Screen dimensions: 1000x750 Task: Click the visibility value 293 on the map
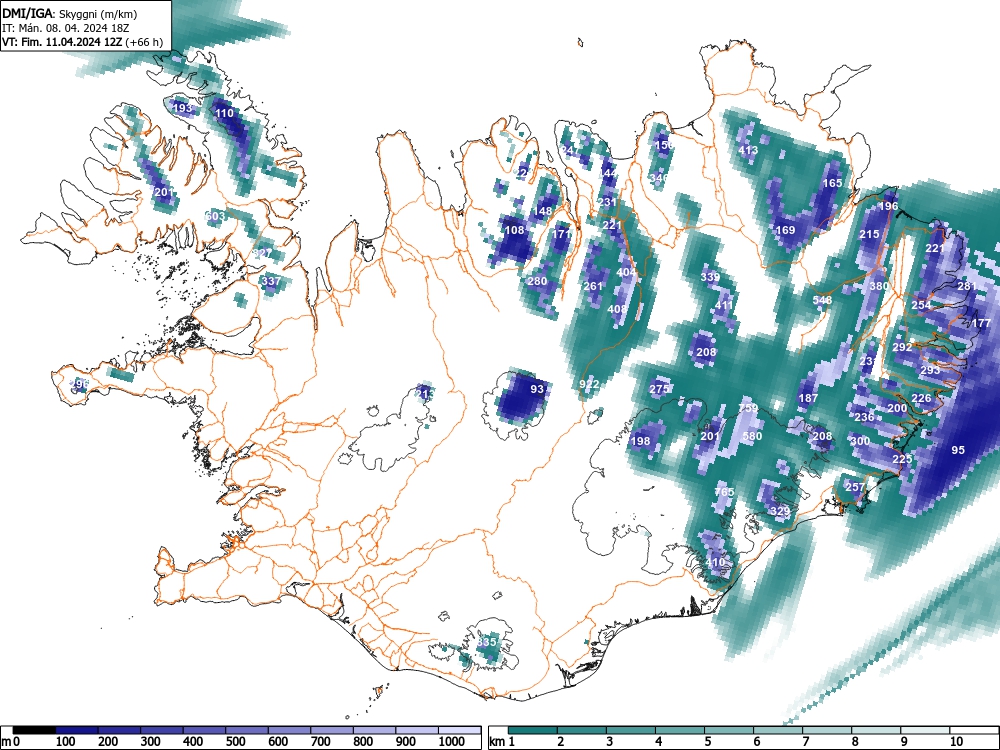click(930, 371)
